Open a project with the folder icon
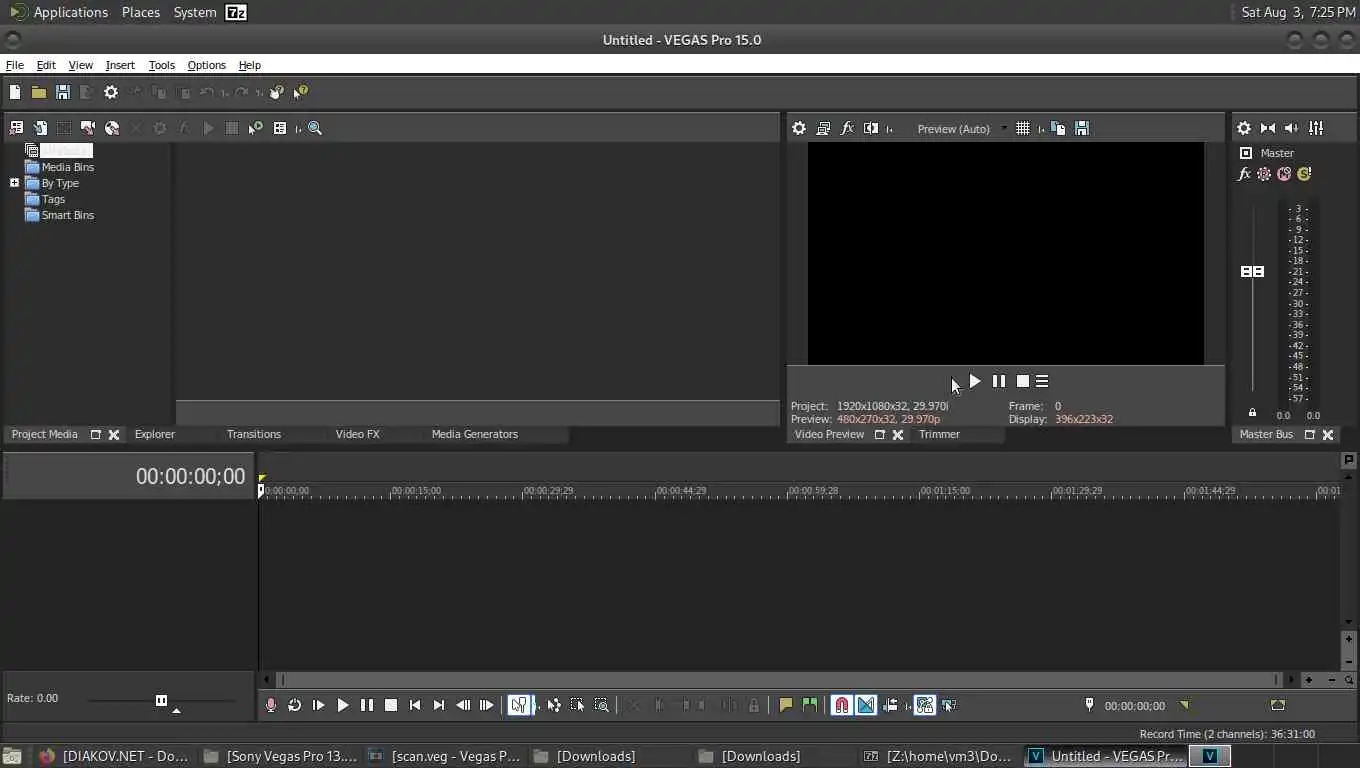The height and width of the screenshot is (768, 1360). [x=39, y=92]
